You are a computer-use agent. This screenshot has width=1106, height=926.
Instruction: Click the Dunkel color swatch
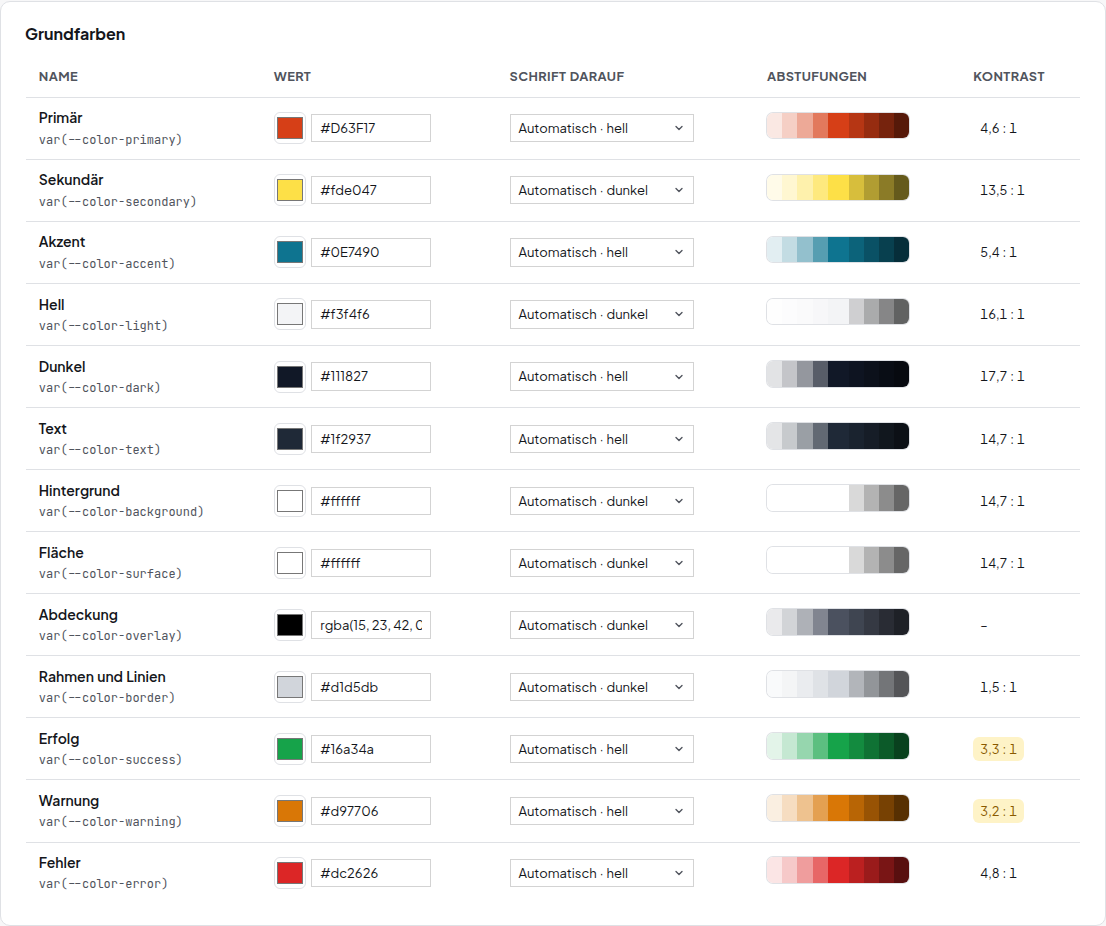[290, 377]
